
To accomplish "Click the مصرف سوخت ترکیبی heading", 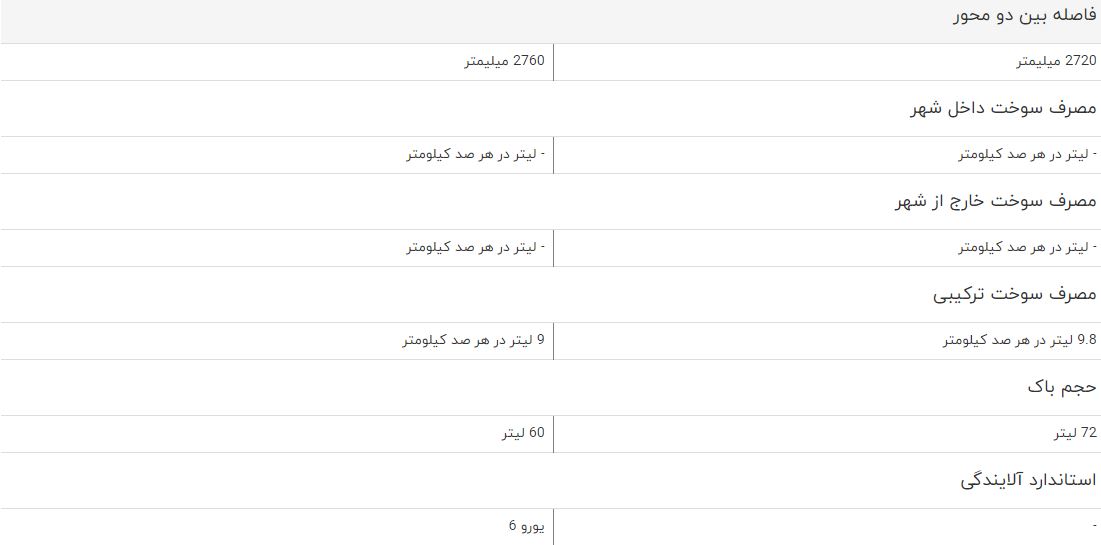I will click(x=1015, y=294).
